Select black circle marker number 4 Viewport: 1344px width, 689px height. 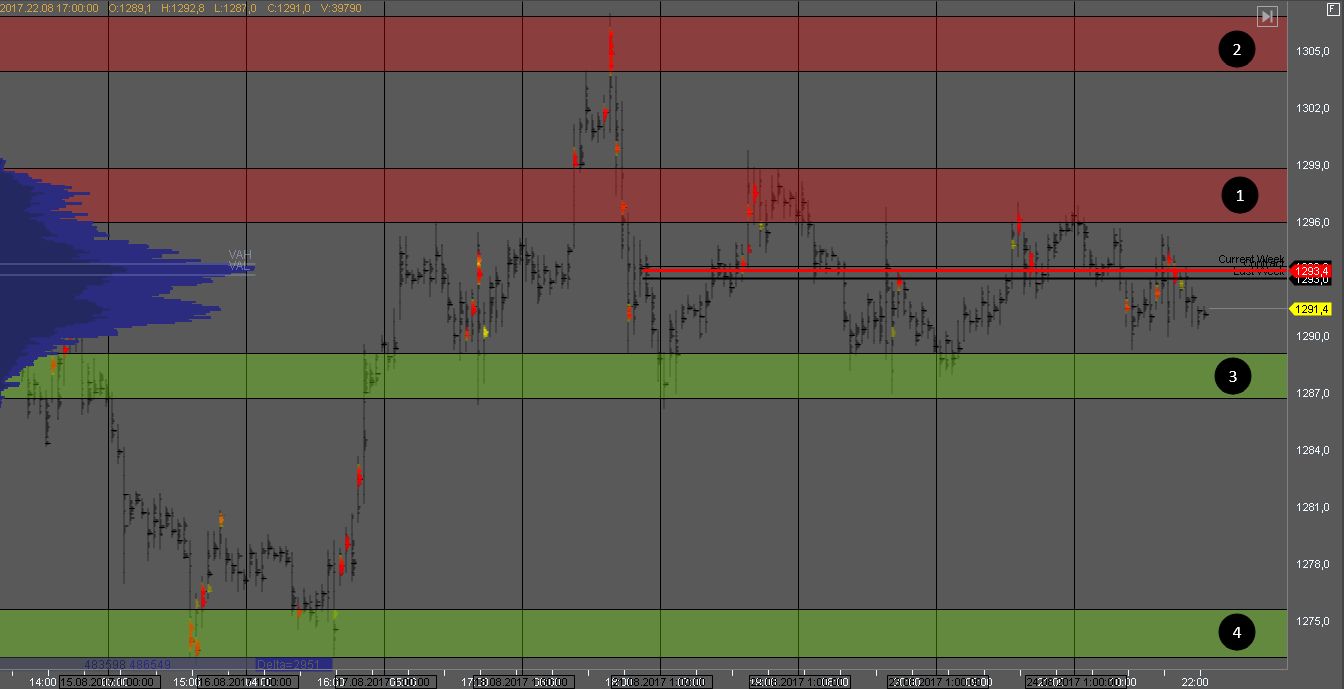[1236, 632]
